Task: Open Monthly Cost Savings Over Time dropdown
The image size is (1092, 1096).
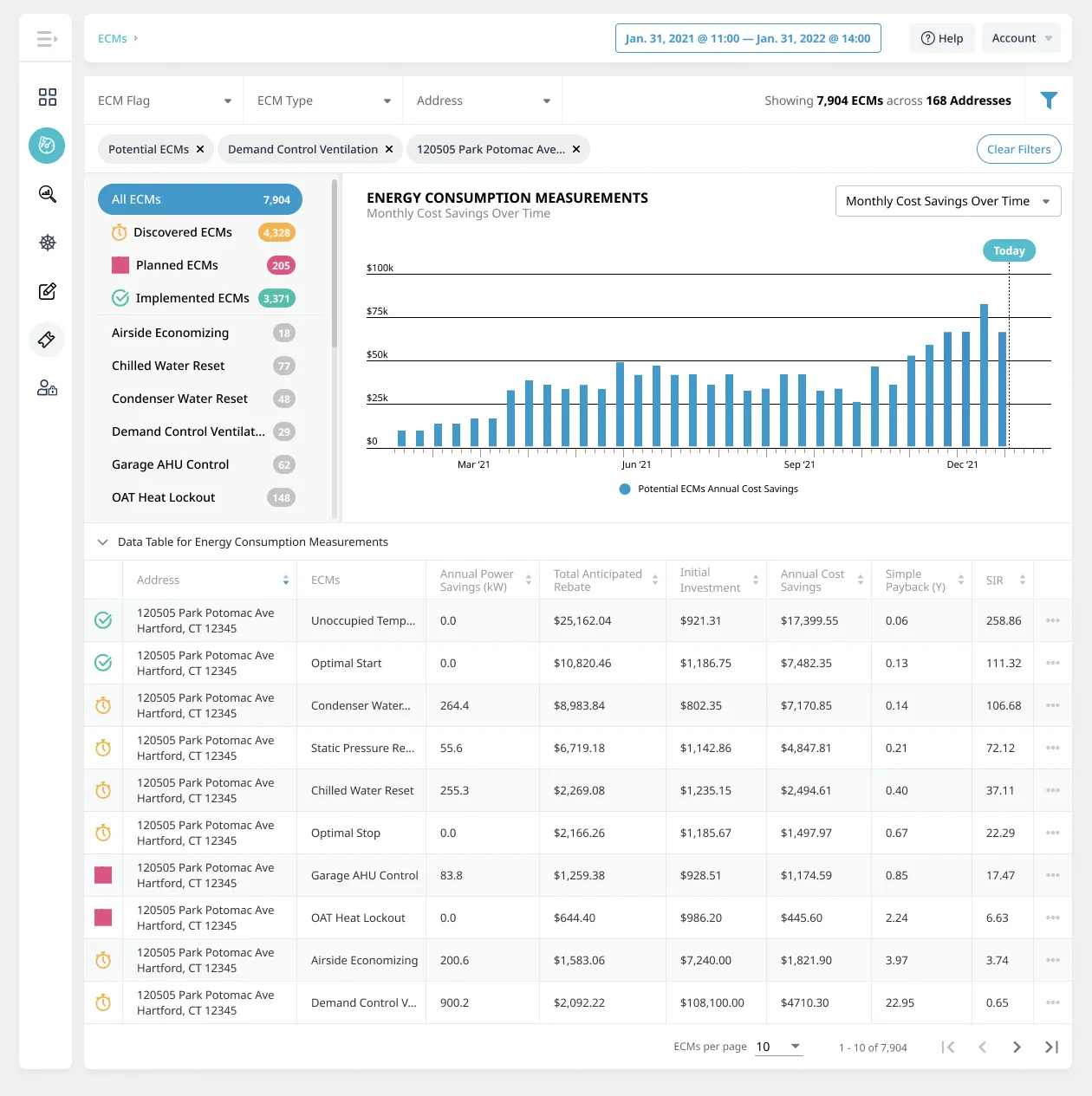Action: point(948,201)
